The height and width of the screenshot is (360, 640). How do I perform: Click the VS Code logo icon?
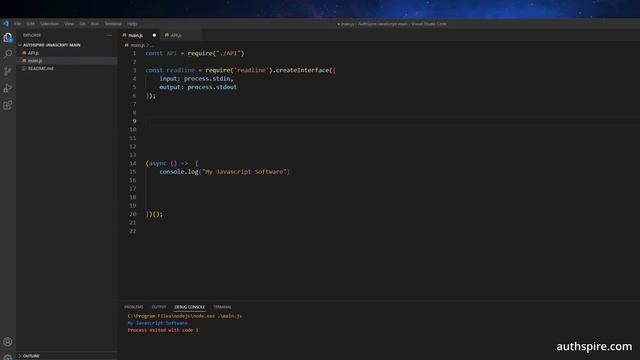pos(6,24)
